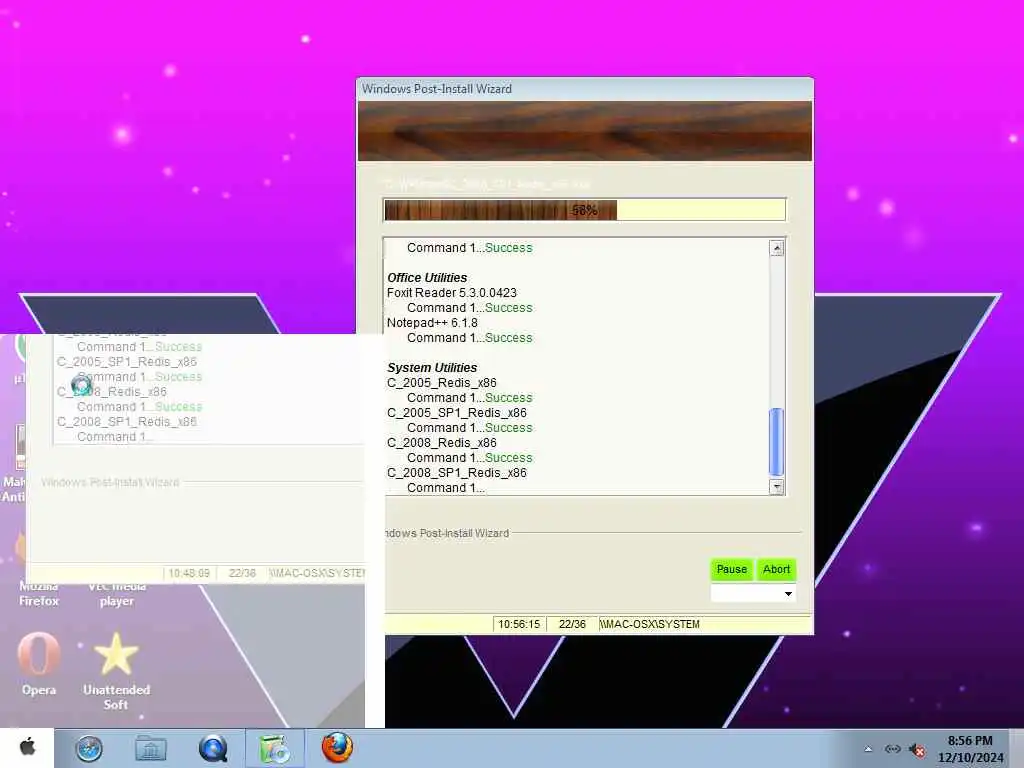The height and width of the screenshot is (768, 1024).
Task: Click the blue scrollbar thumb in log
Action: point(776,441)
